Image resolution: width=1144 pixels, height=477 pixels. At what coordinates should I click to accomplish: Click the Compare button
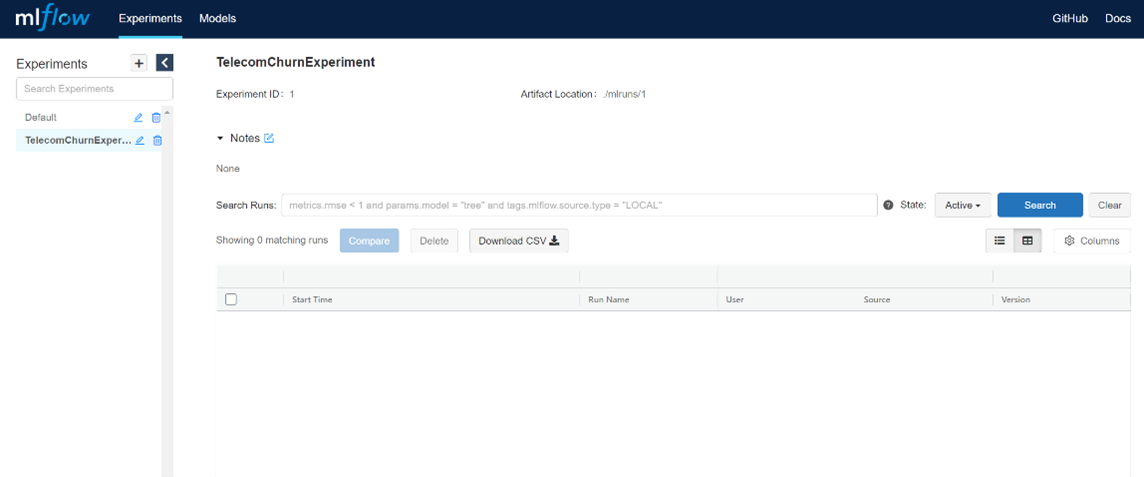coord(369,241)
